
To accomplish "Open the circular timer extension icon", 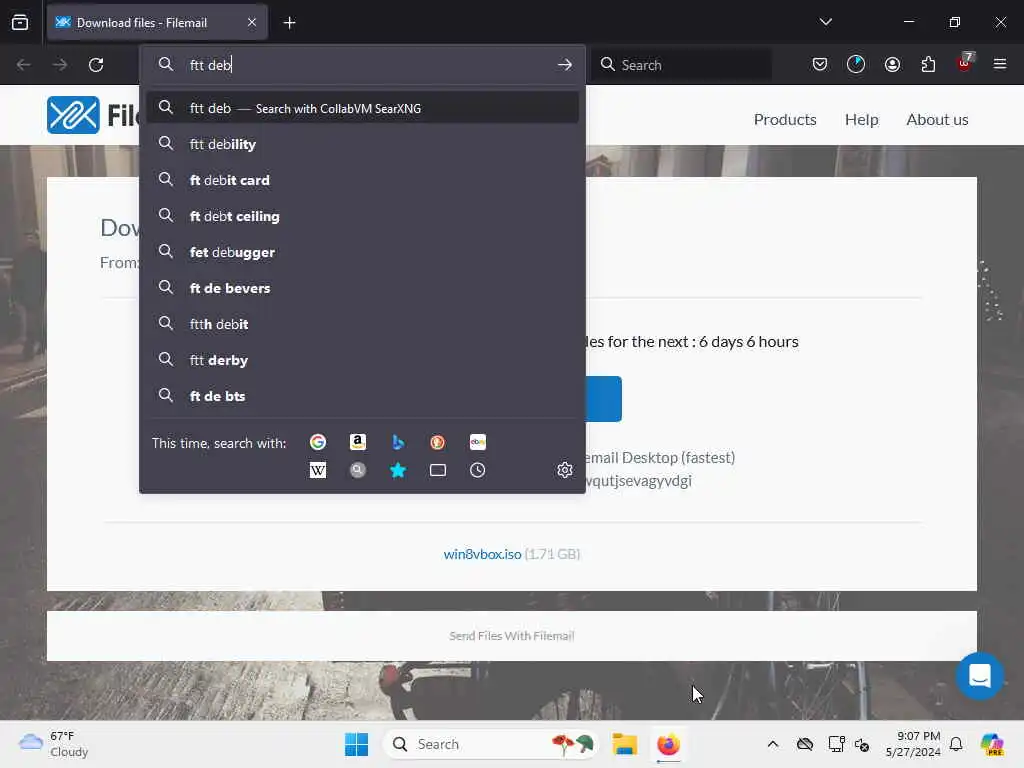I will [x=856, y=64].
